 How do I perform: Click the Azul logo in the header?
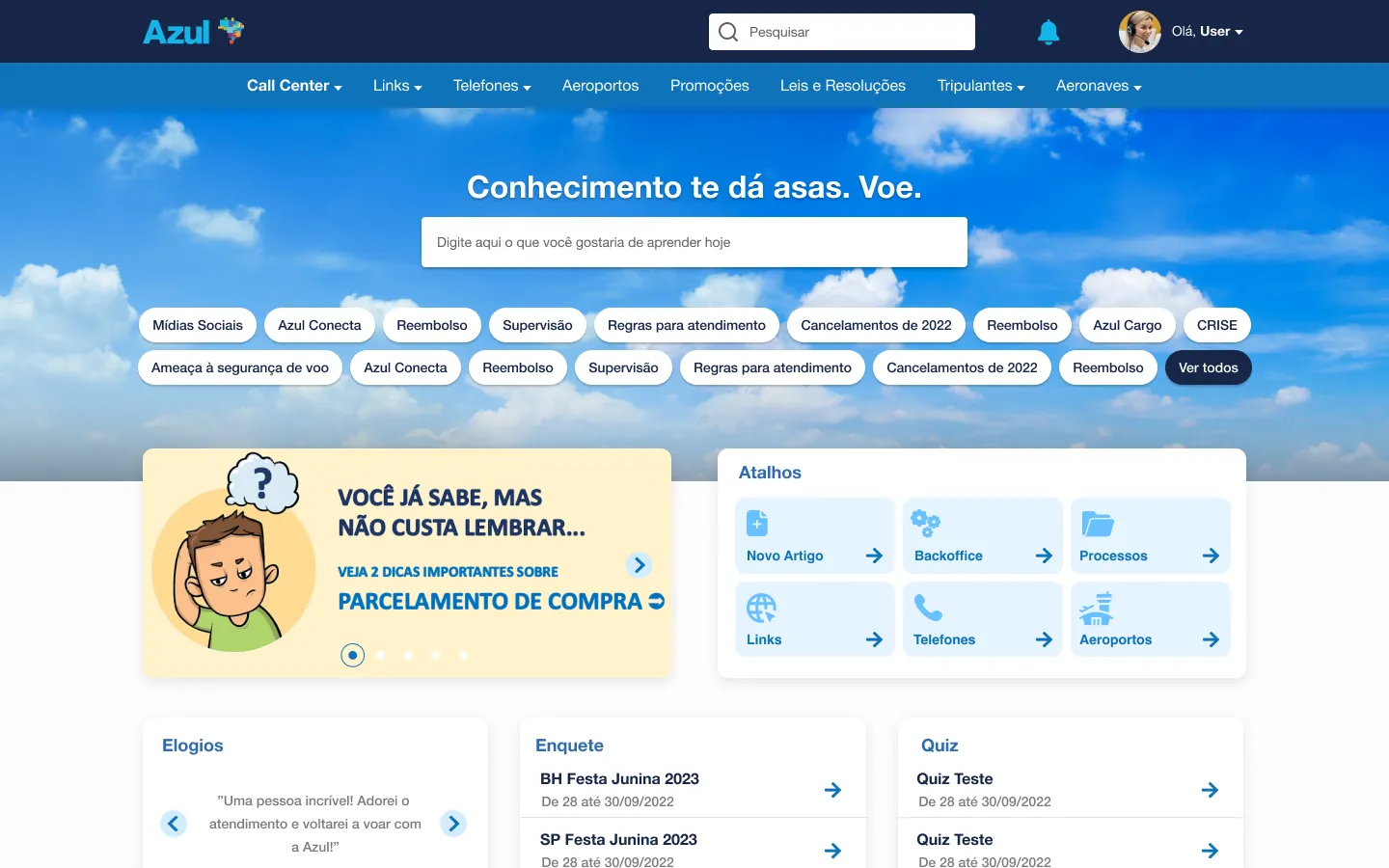coord(194,32)
